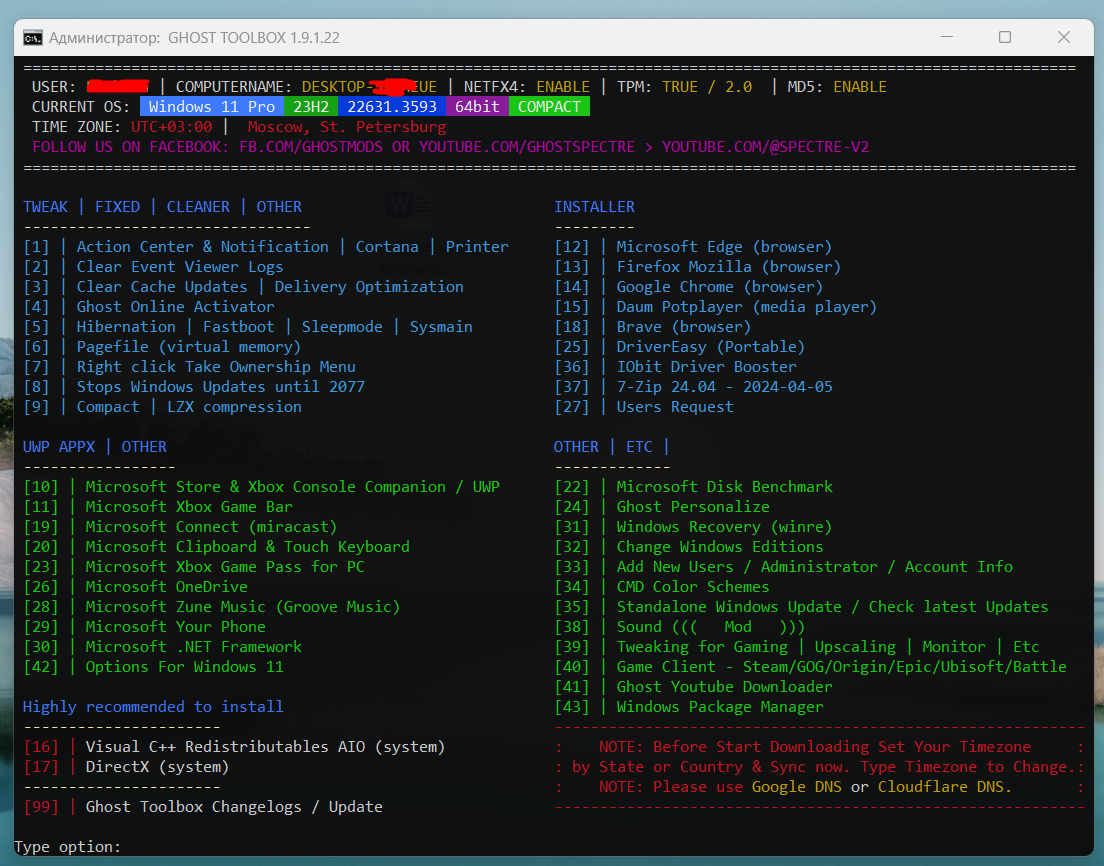Click the green COMPACT badge
The image size is (1104, 866).
click(549, 107)
